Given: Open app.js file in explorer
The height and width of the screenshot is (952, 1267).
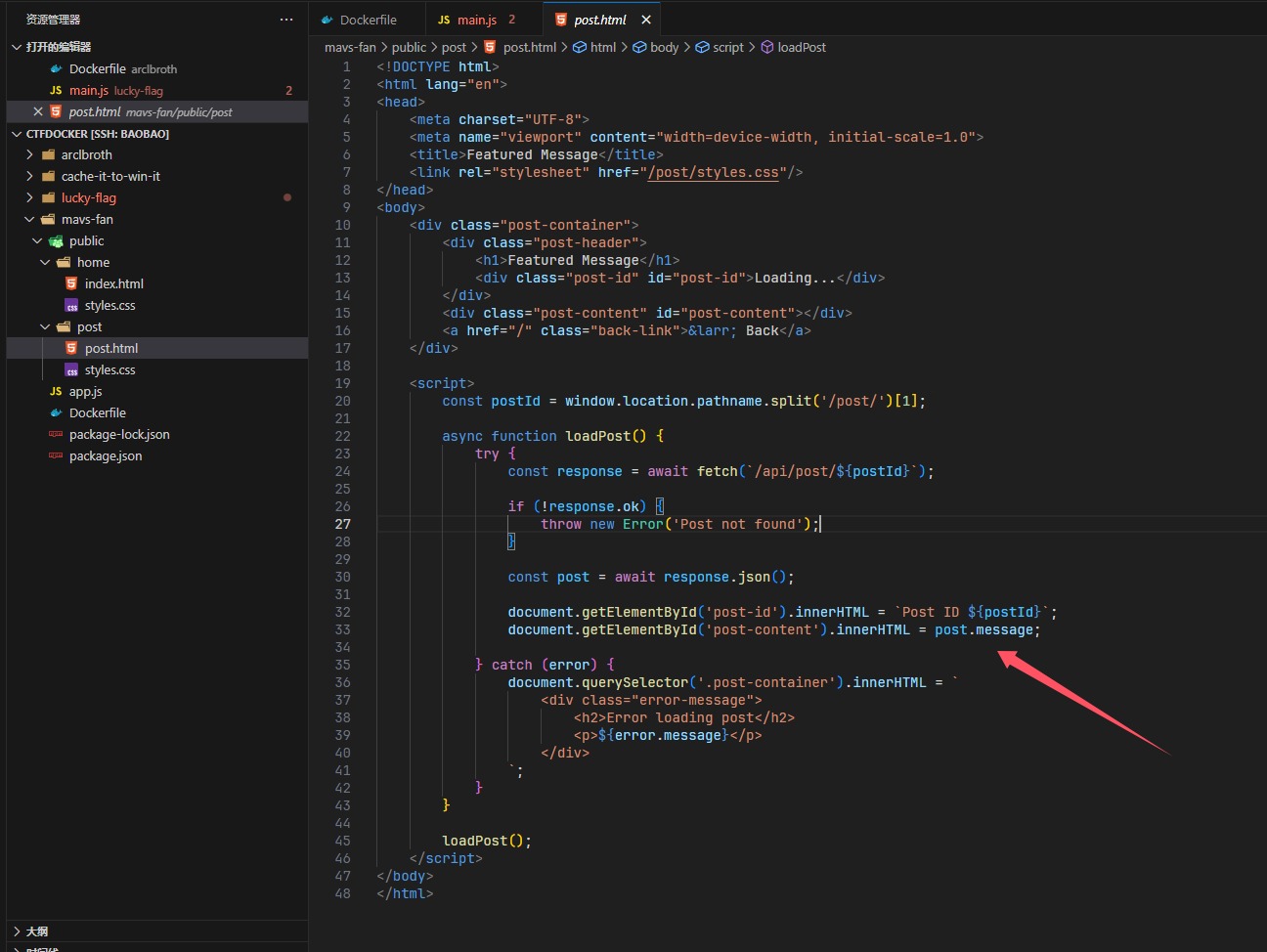Looking at the screenshot, I should (85, 391).
